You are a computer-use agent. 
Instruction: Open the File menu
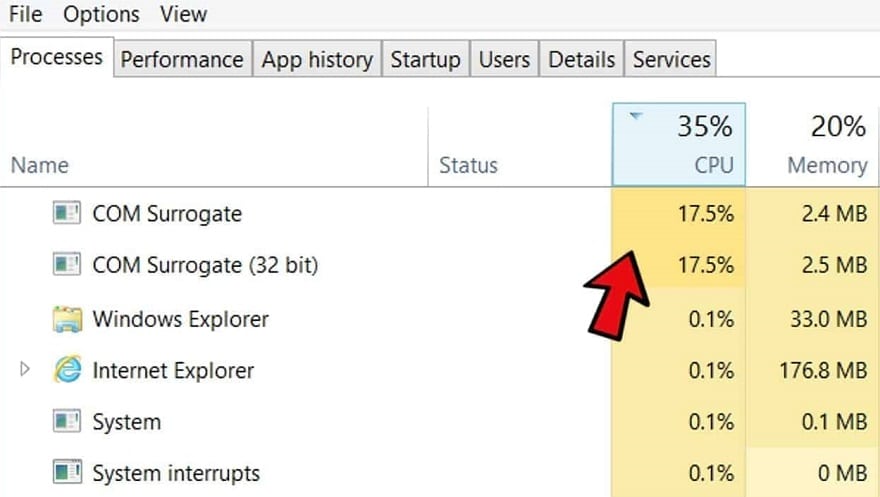coord(25,14)
